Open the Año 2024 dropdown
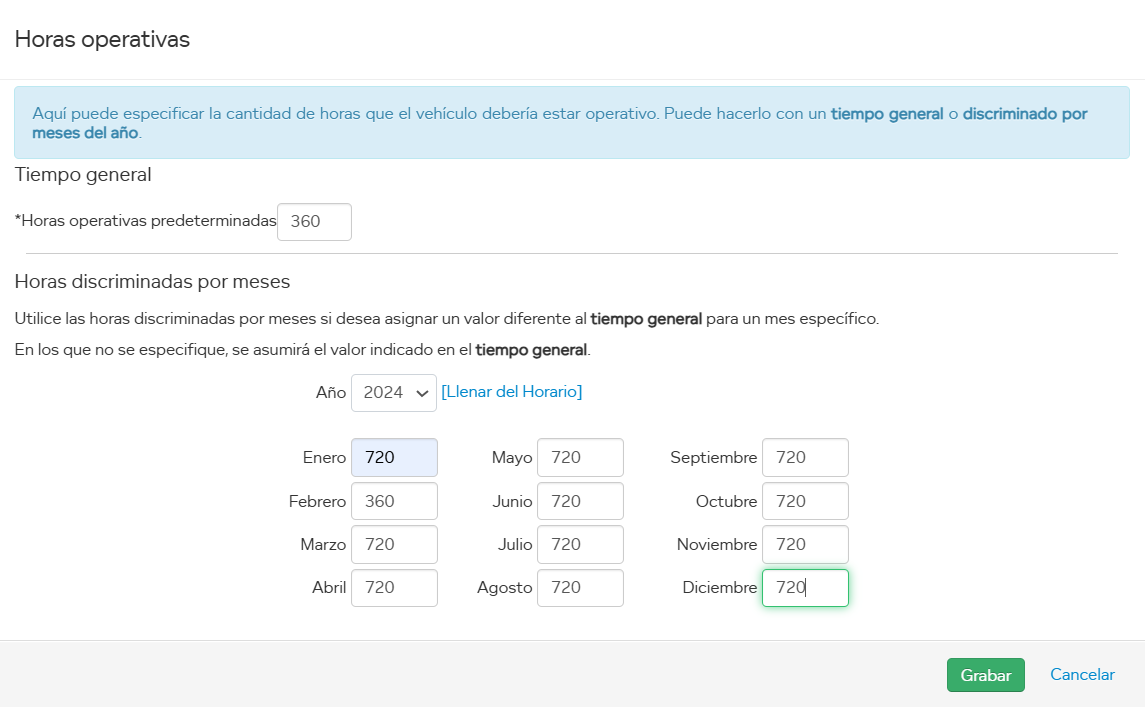The height and width of the screenshot is (707, 1145). 394,393
